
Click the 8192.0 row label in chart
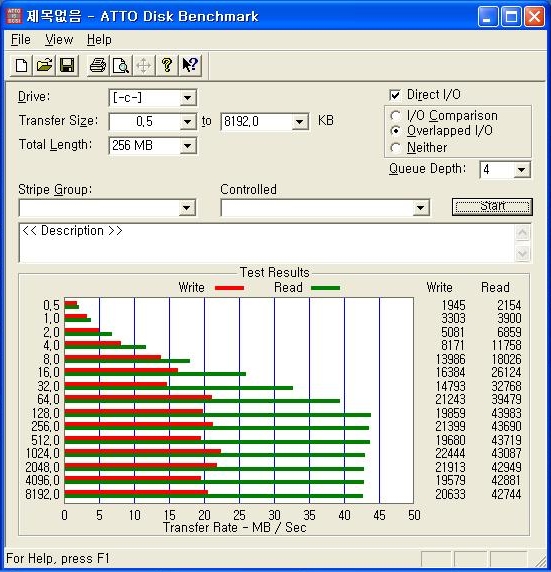42,494
